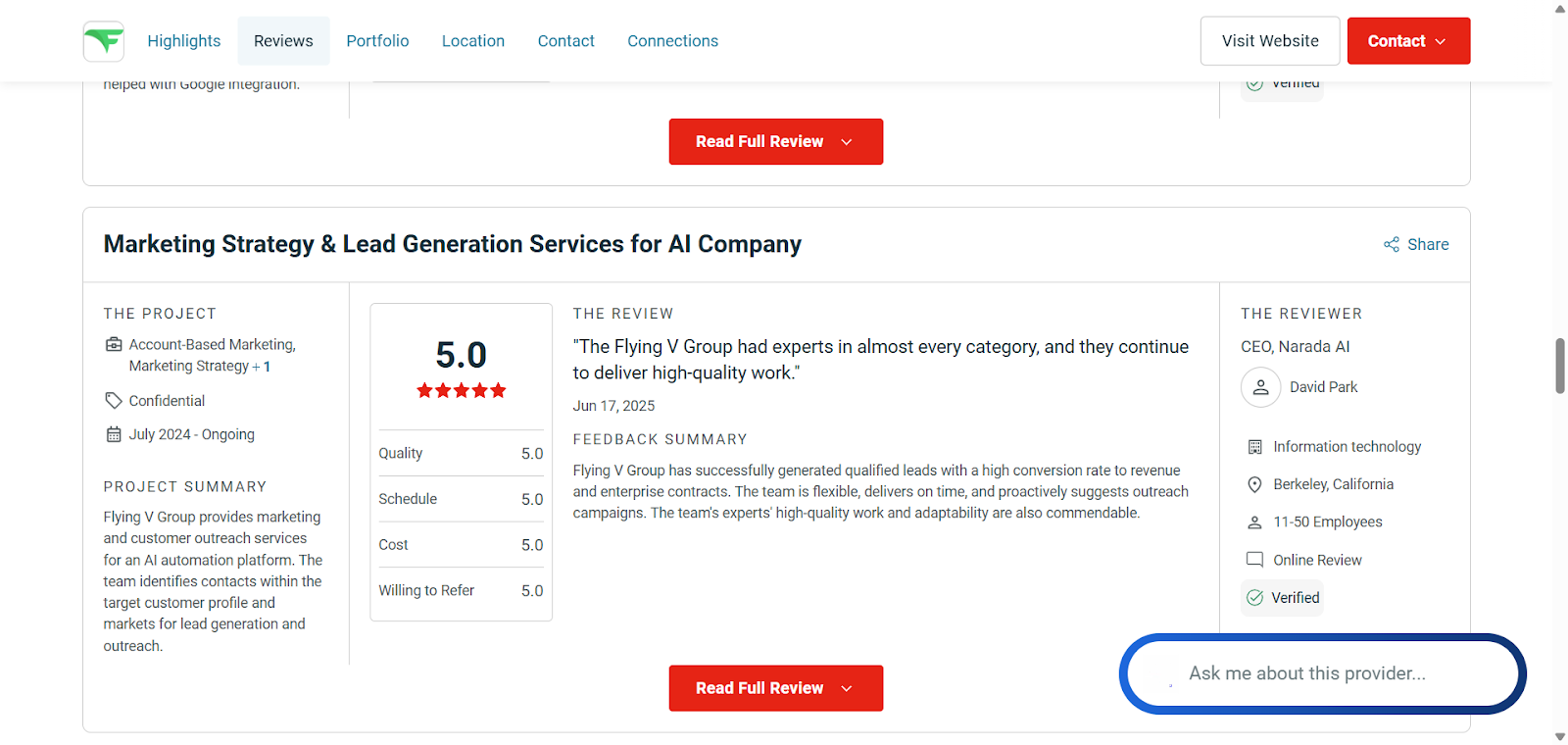Click the July 2024 - Ongoing text
Viewport: 1568px width, 745px height.
(192, 434)
